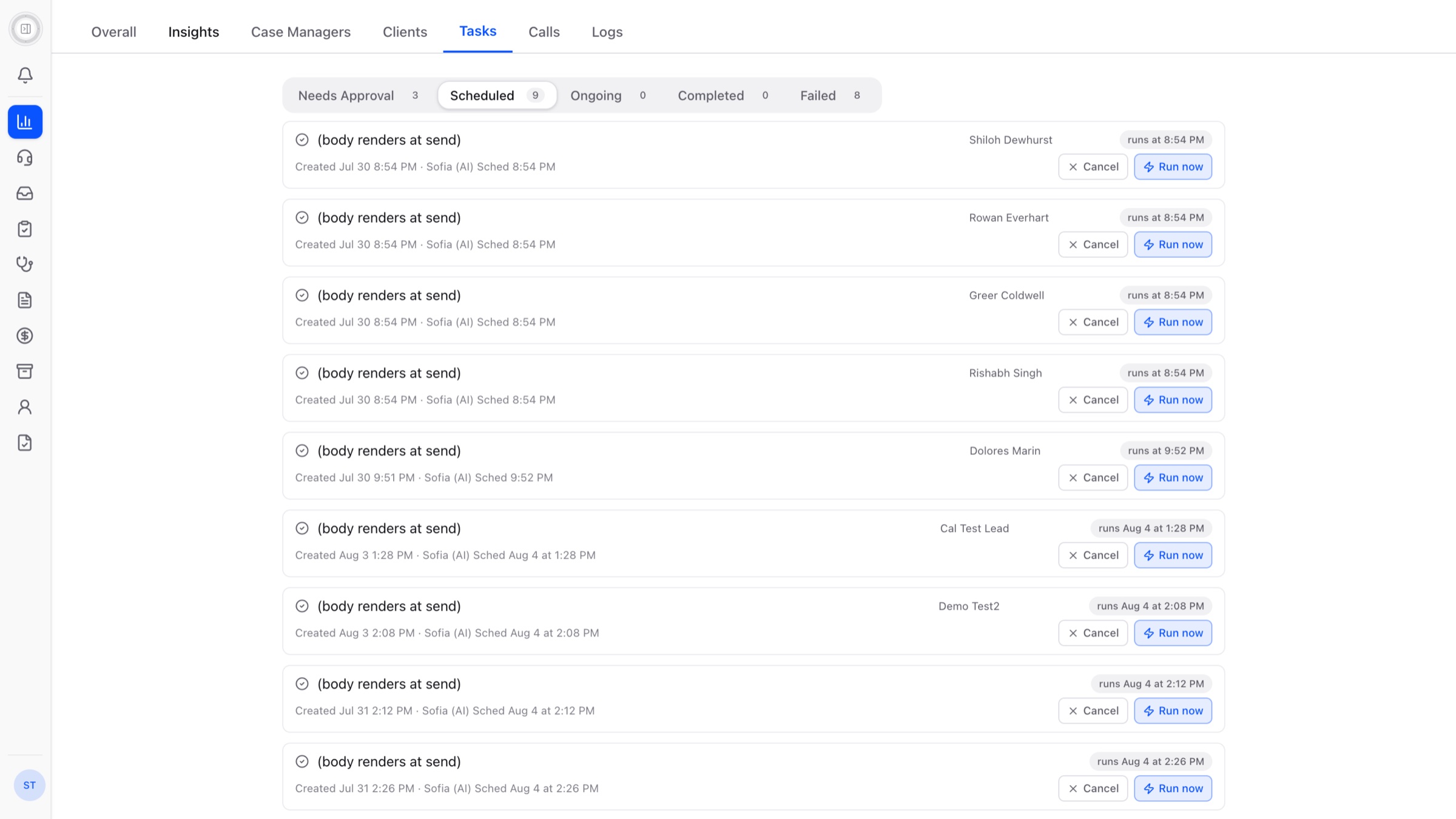Click the 'runs at 9:52 PM' badge
The height and width of the screenshot is (819, 1456).
(x=1165, y=451)
